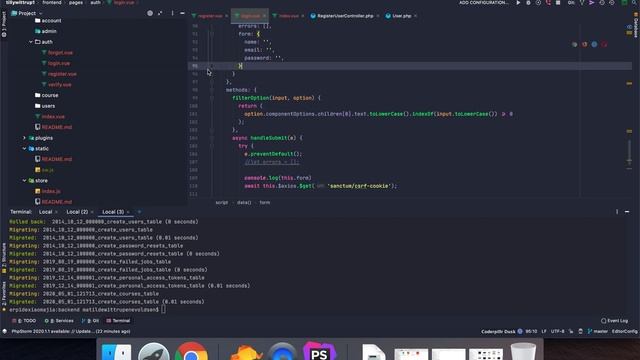Open terminal panel options menu icon
Image resolution: width=640 pixels, height=360 pixels.
tap(617, 212)
